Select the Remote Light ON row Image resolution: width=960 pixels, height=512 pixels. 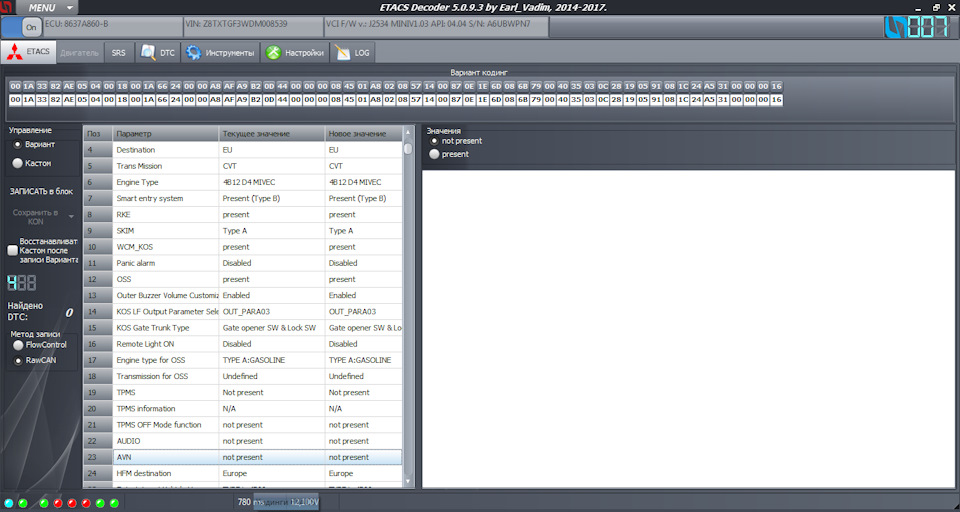(243, 344)
